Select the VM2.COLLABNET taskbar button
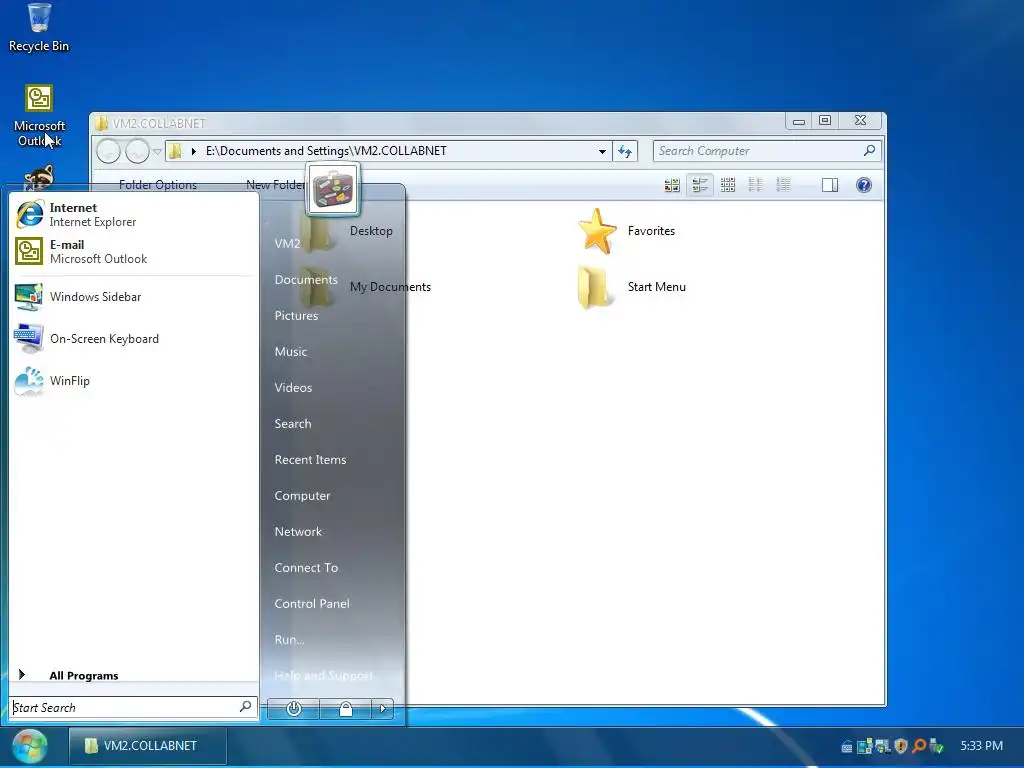The height and width of the screenshot is (768, 1024). (148, 746)
